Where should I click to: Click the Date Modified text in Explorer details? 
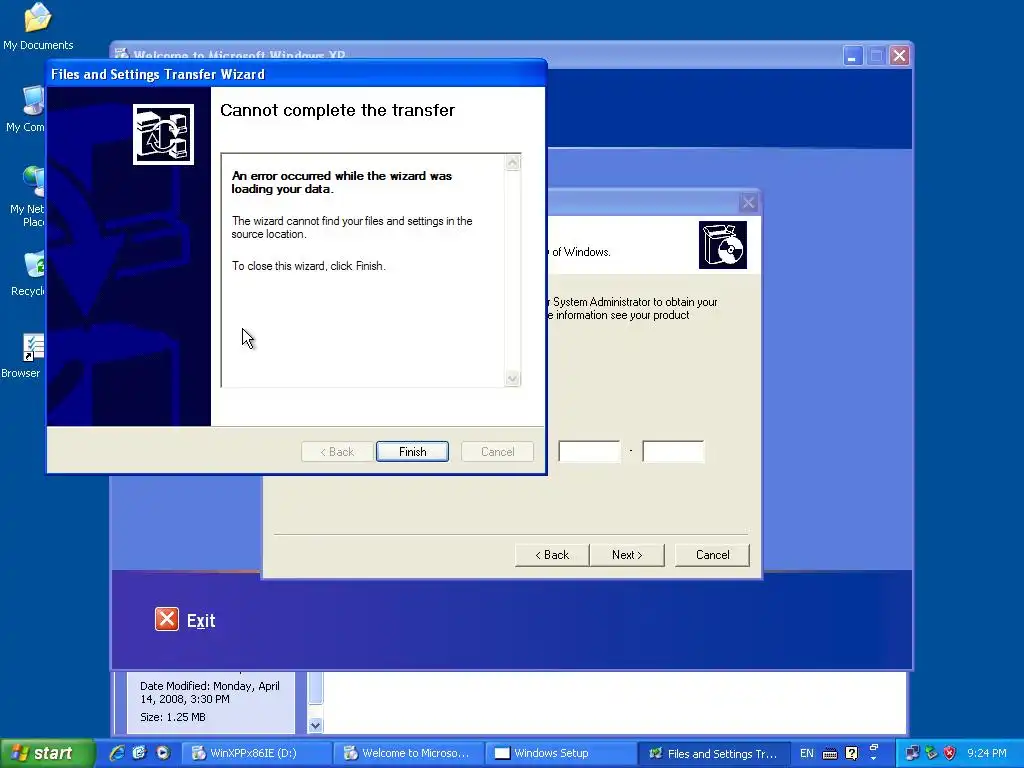coord(210,692)
